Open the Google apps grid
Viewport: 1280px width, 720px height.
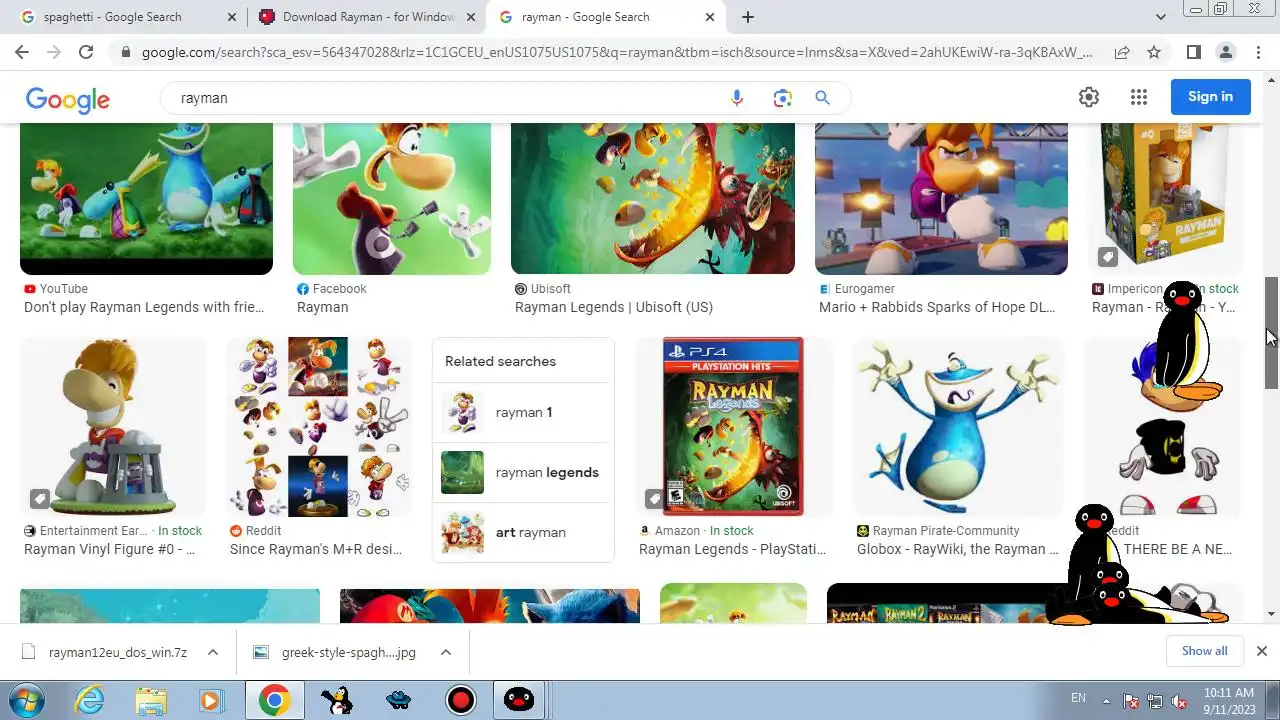(1139, 97)
